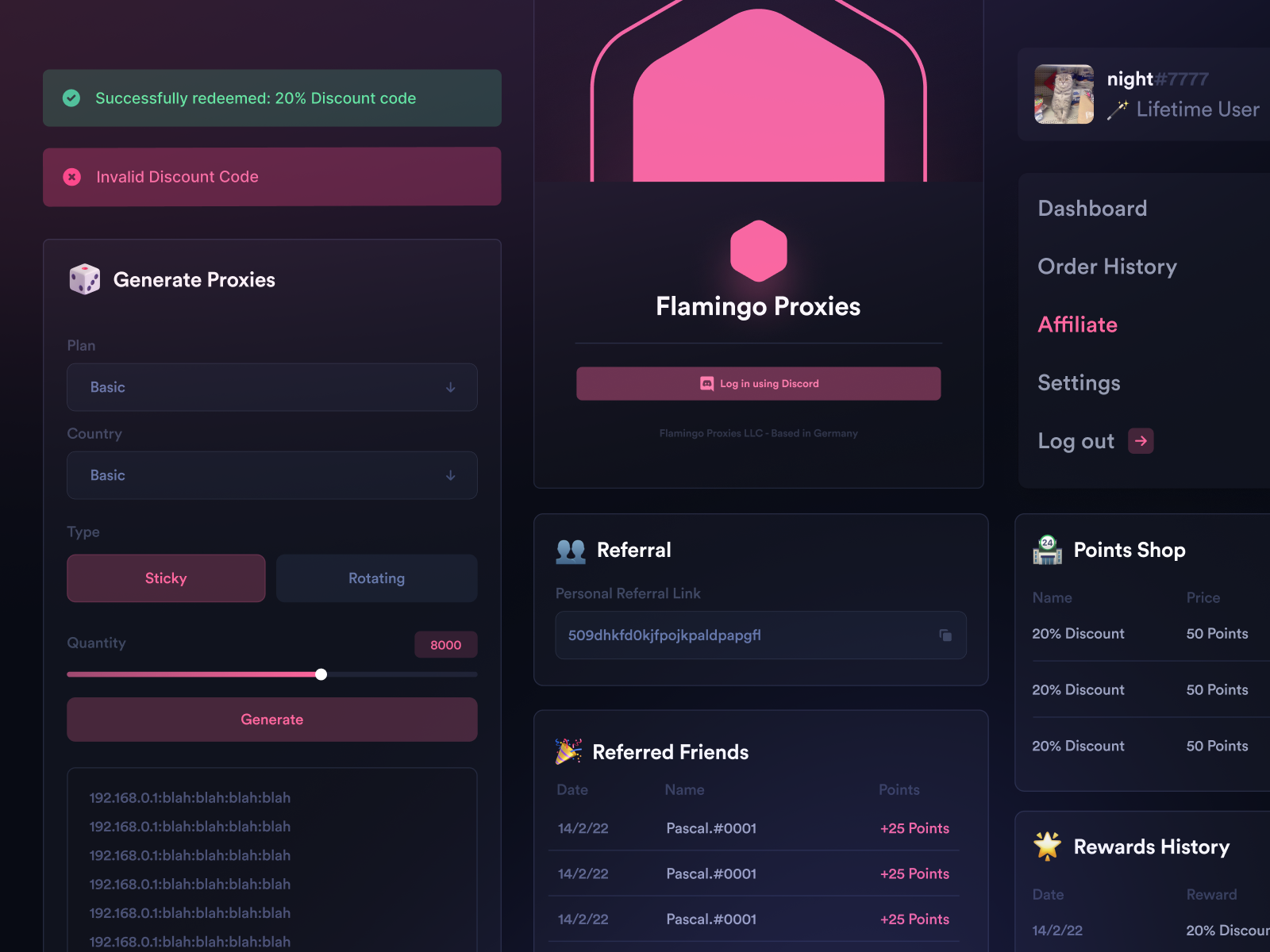Open the Plan dropdown
This screenshot has width=1270, height=952.
(x=271, y=387)
